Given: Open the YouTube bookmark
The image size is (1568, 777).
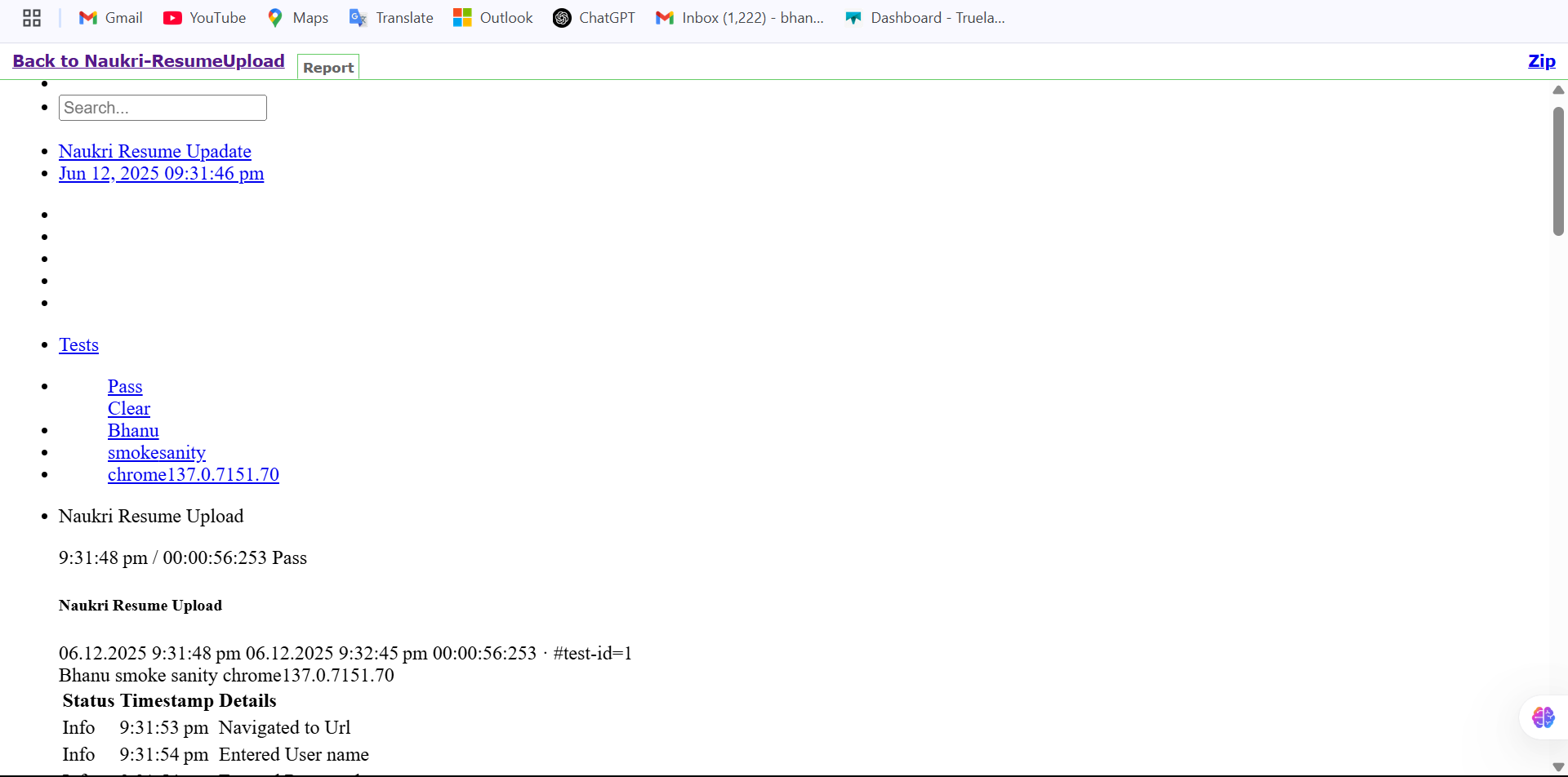Looking at the screenshot, I should click(x=204, y=18).
